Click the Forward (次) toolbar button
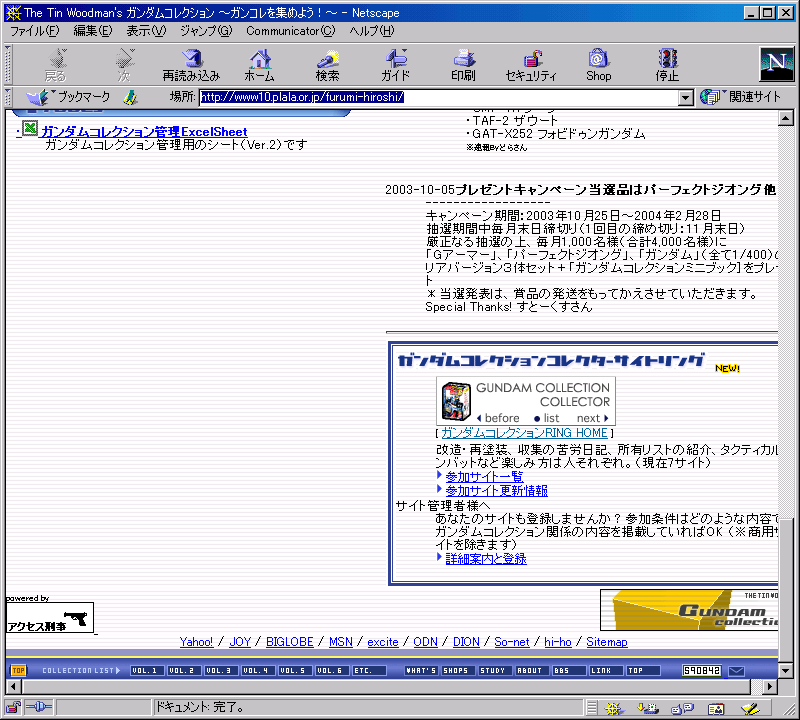Image resolution: width=800 pixels, height=720 pixels. [x=124, y=65]
